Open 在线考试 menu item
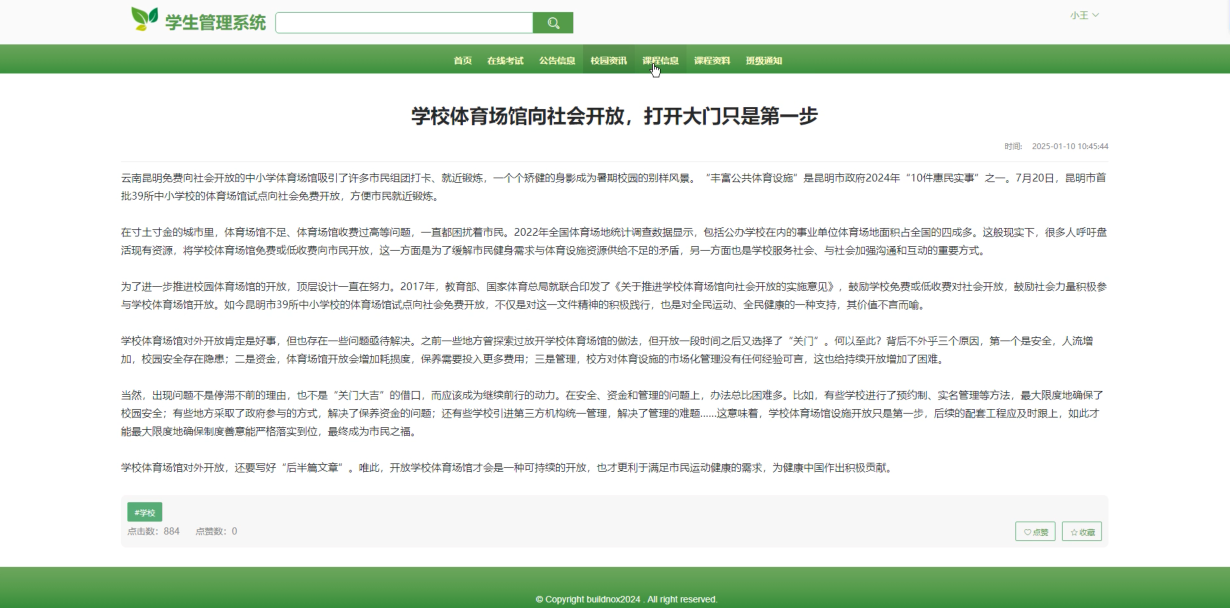1230x608 pixels. click(x=505, y=60)
